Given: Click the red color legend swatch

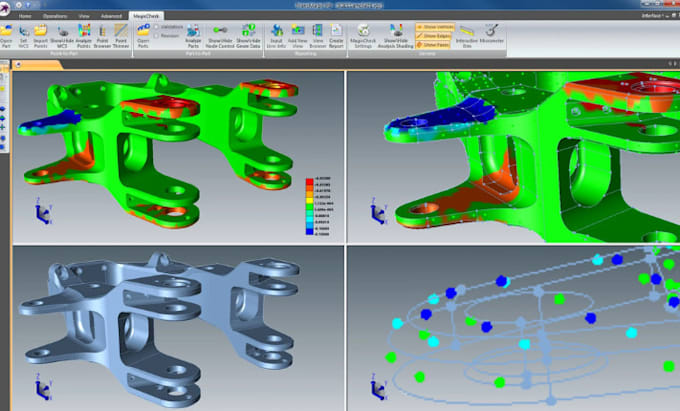Looking at the screenshot, I should tap(309, 181).
